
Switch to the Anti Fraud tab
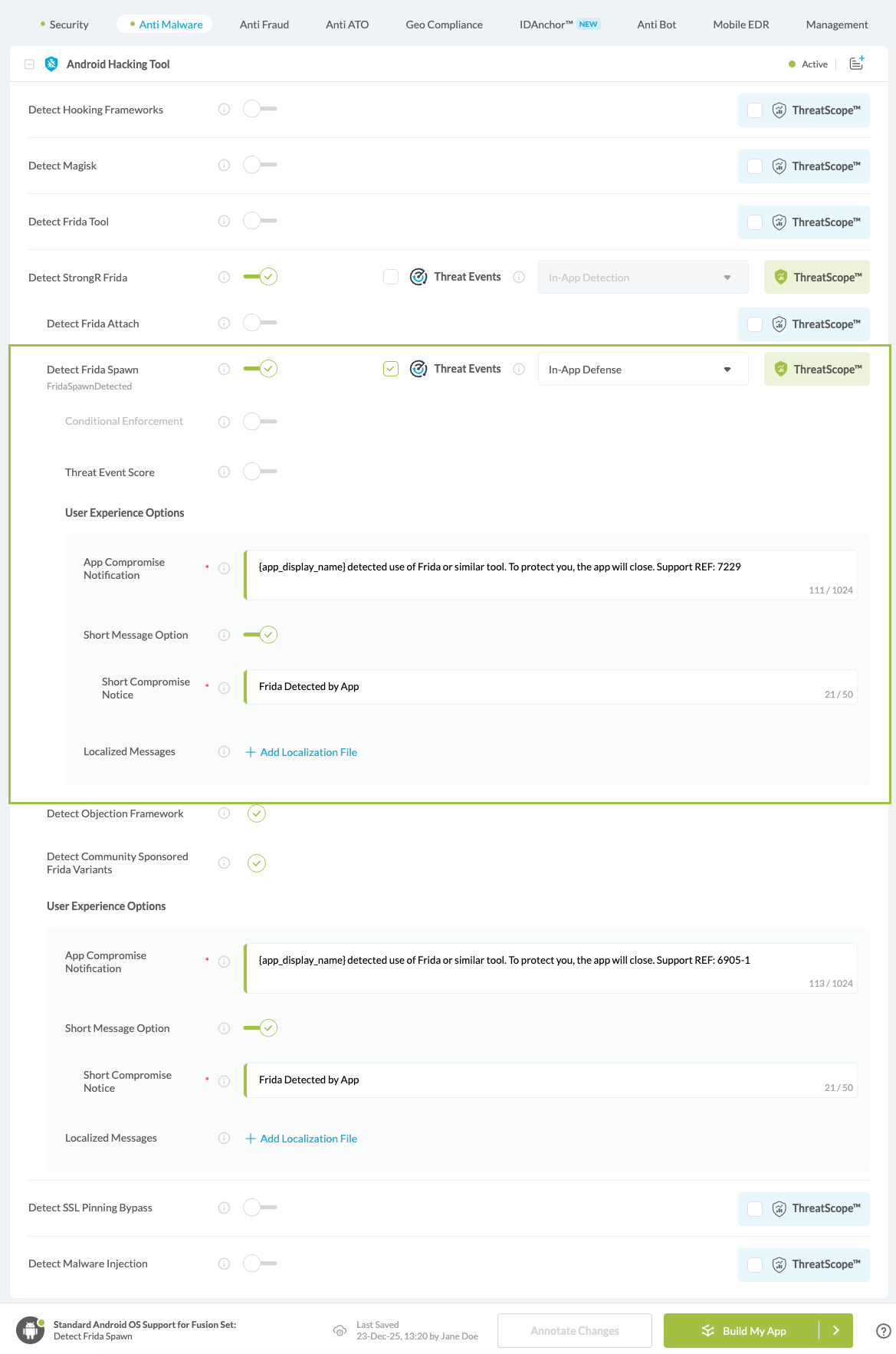tap(264, 25)
